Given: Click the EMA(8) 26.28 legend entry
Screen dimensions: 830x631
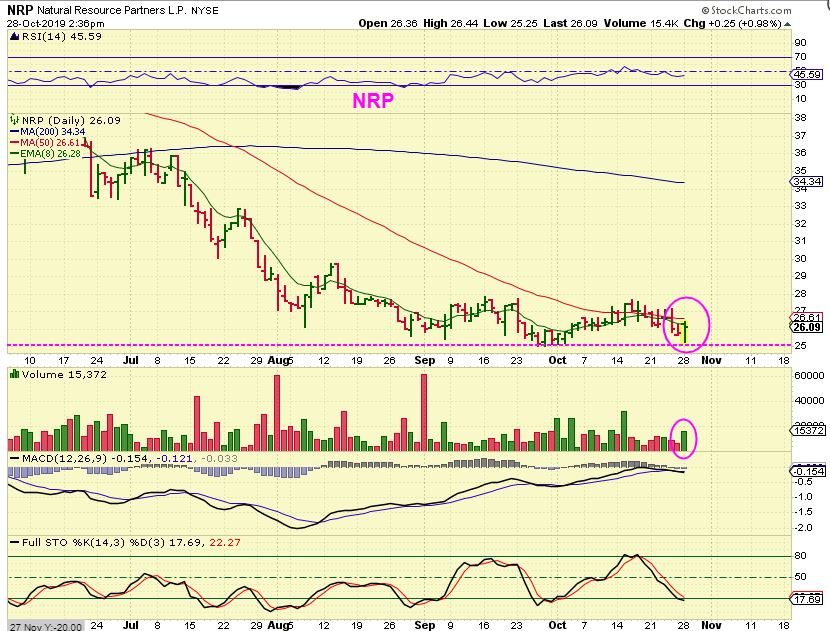Looking at the screenshot, I should pyautogui.click(x=46, y=154).
